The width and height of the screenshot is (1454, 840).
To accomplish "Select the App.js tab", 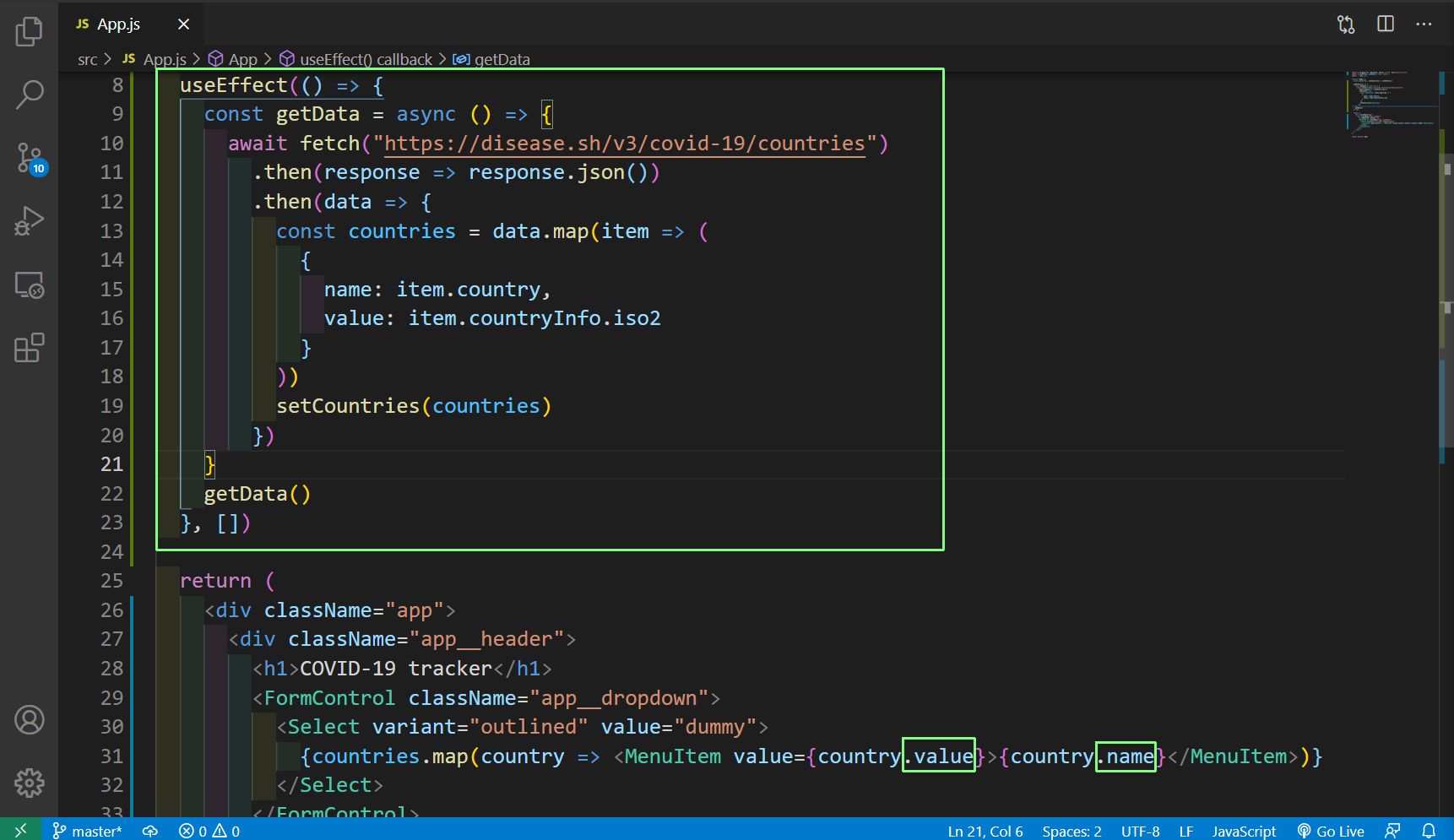I will [x=131, y=24].
